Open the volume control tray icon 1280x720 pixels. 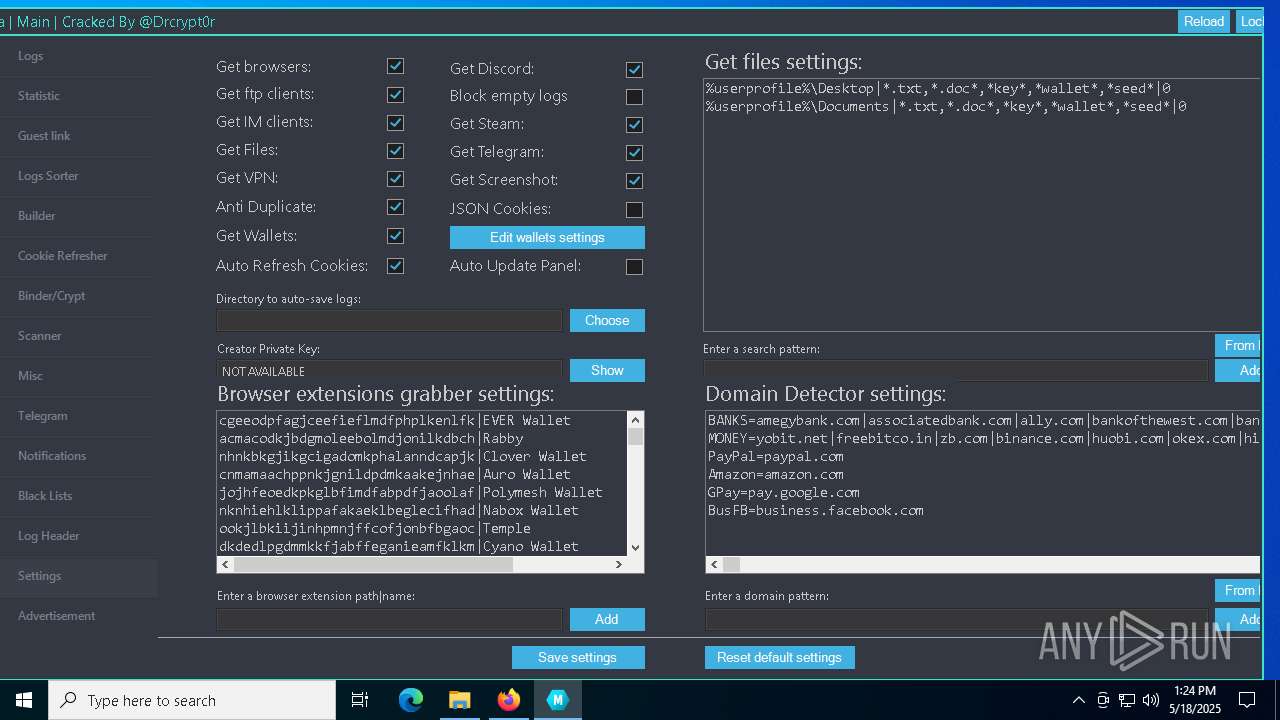coord(1151,700)
